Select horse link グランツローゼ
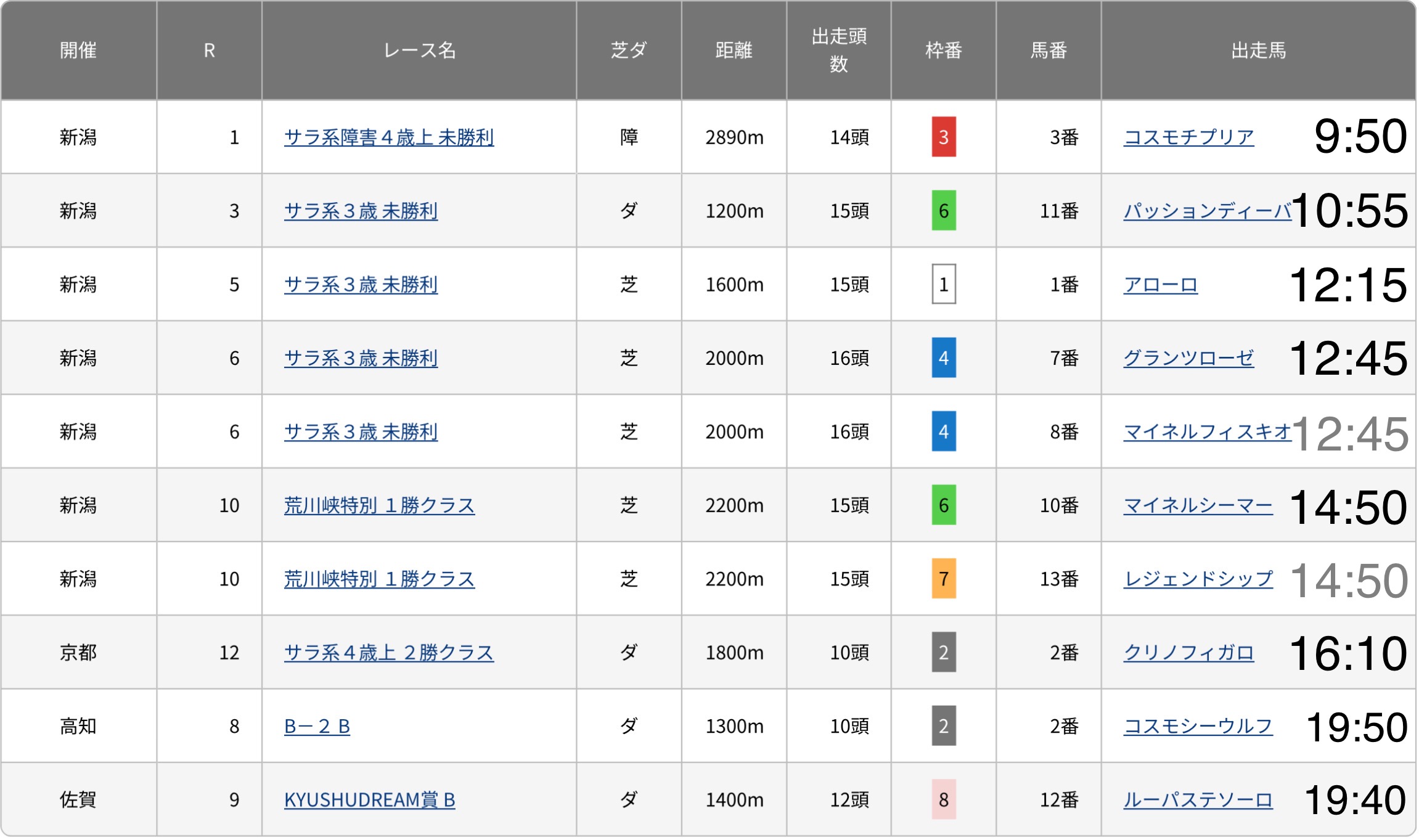The width and height of the screenshot is (1419, 840). coord(1188,358)
